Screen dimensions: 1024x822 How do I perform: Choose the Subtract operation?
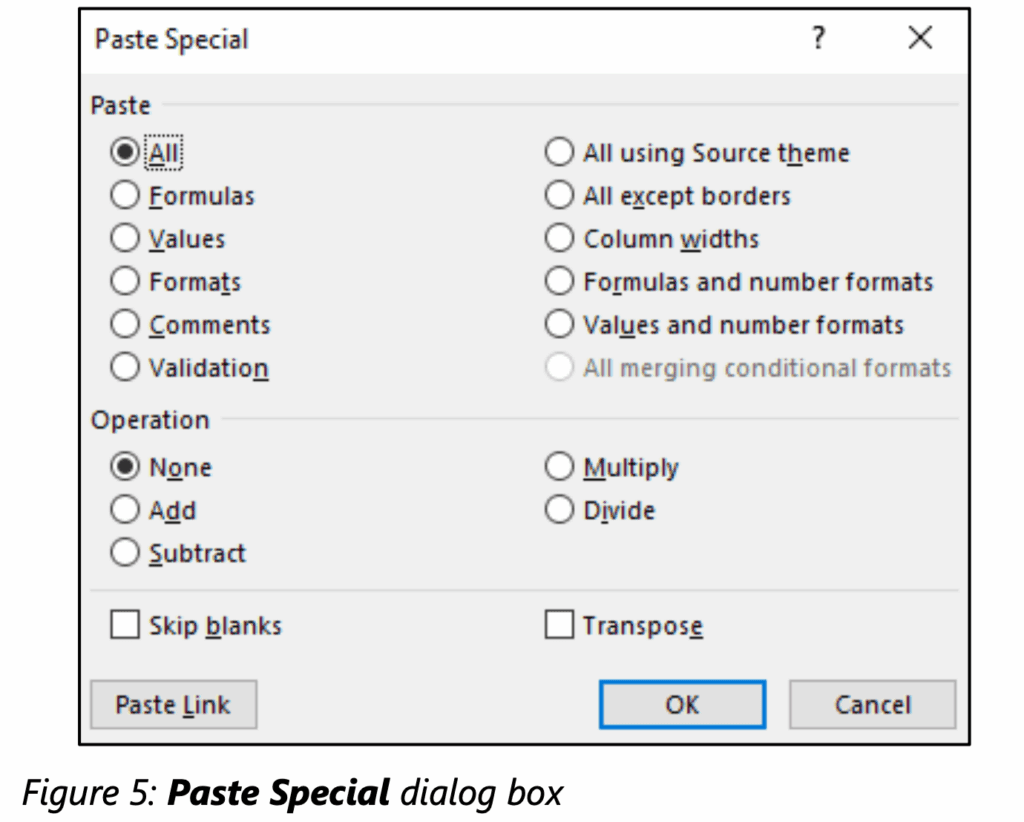tap(125, 553)
